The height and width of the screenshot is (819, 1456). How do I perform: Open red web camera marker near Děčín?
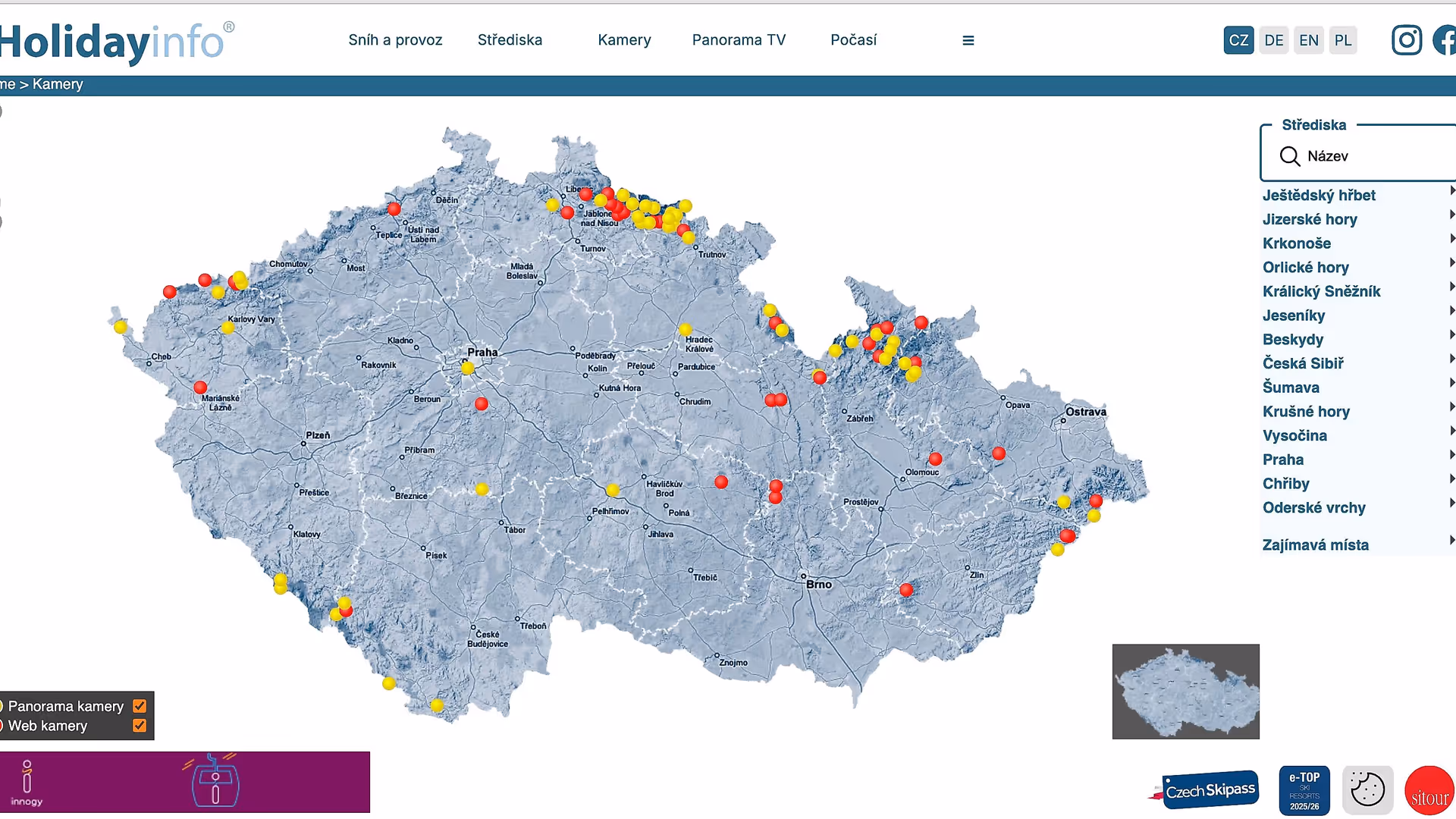(394, 209)
